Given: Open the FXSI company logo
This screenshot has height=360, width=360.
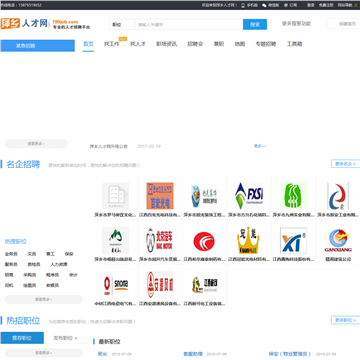Looking at the screenshot, I should point(249,196).
